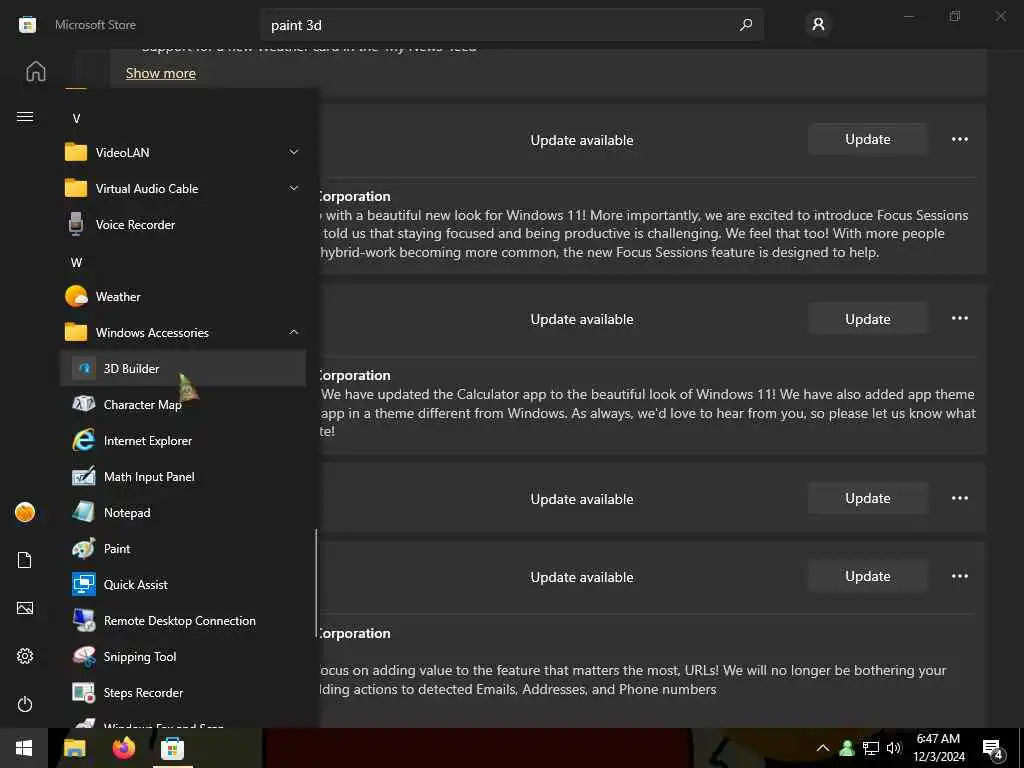This screenshot has width=1024, height=768.
Task: Launch Notepad
Action: tap(183, 513)
